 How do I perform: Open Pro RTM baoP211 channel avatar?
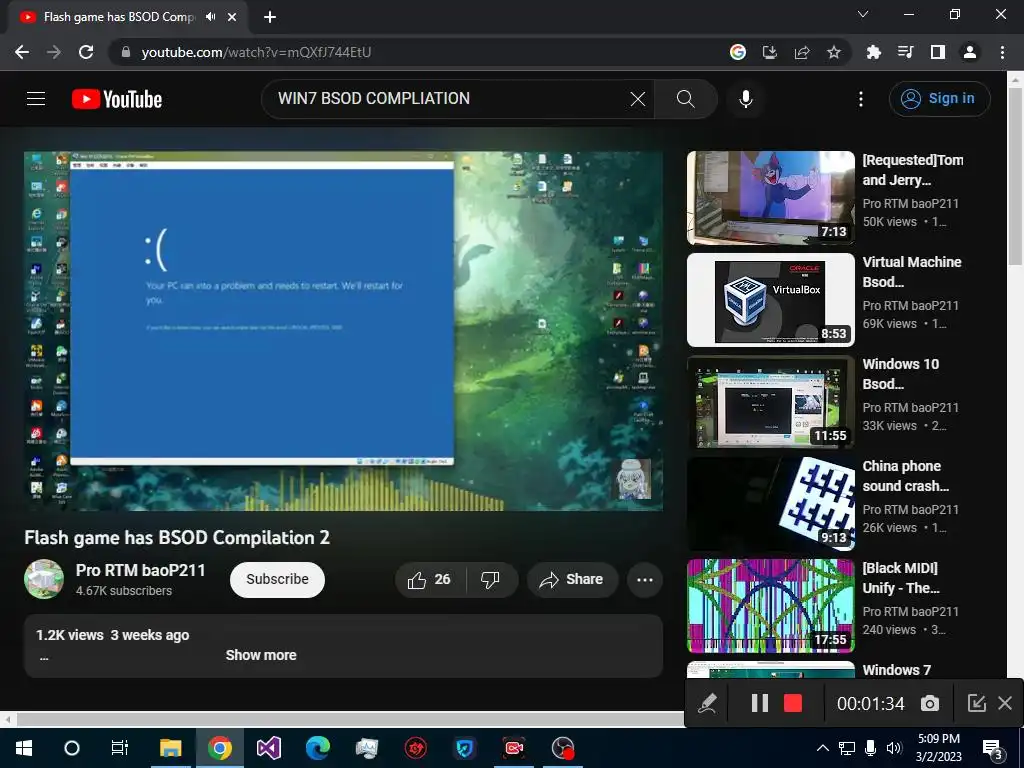click(x=44, y=579)
